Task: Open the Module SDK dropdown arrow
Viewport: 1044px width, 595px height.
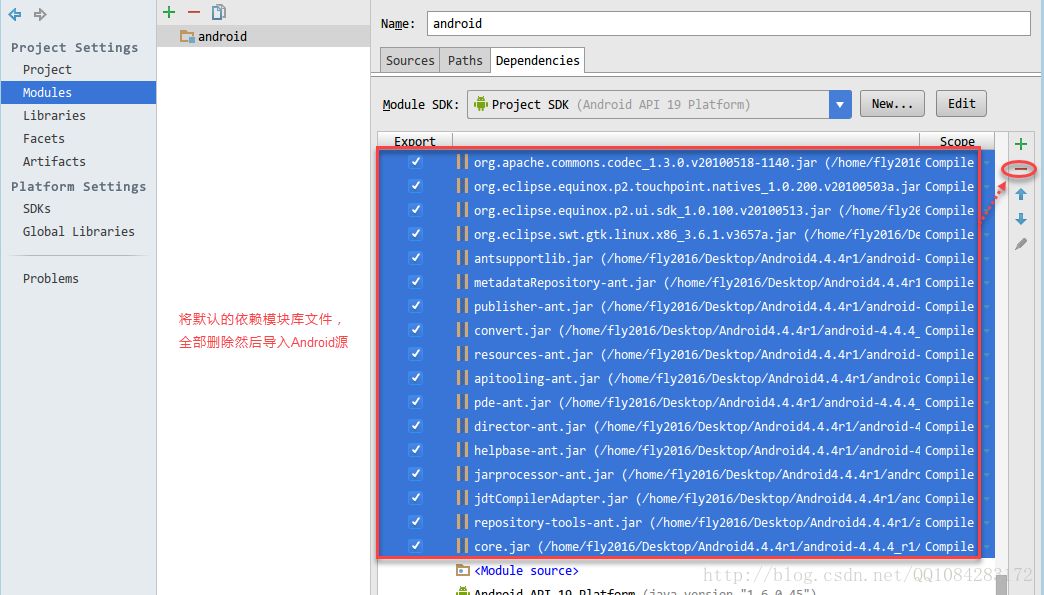Action: pos(840,104)
